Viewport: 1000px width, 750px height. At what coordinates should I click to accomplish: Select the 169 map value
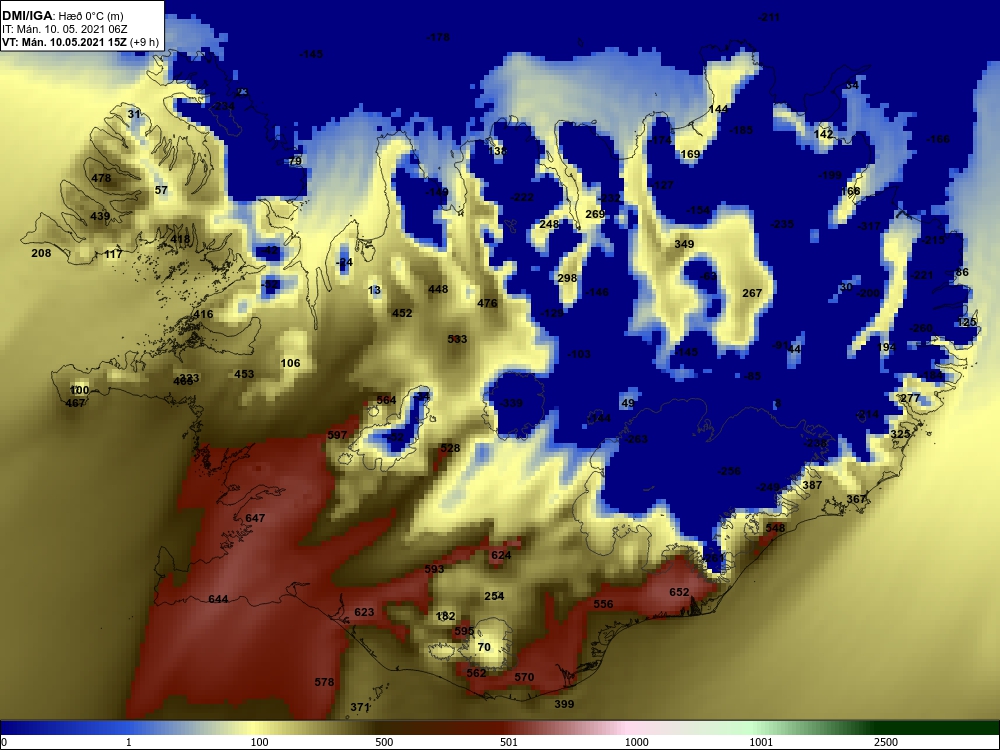click(x=690, y=154)
